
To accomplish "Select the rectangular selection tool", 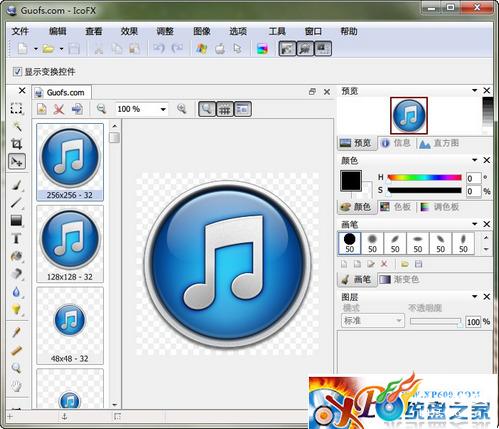I will 16,109.
